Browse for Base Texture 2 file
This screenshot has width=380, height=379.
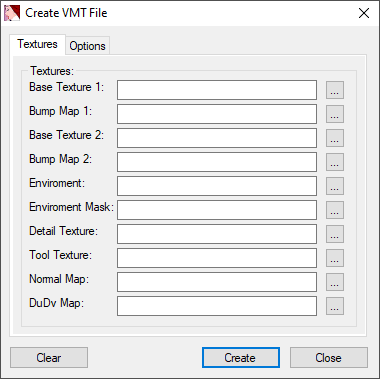click(x=335, y=138)
